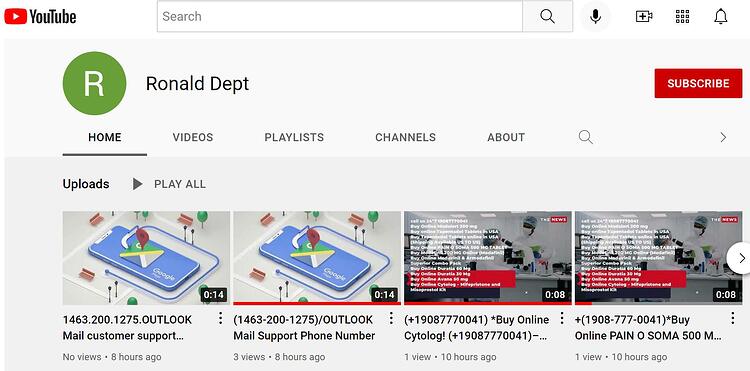Image resolution: width=750 pixels, height=371 pixels.
Task: Switch to the HOME tab
Action: coord(105,137)
